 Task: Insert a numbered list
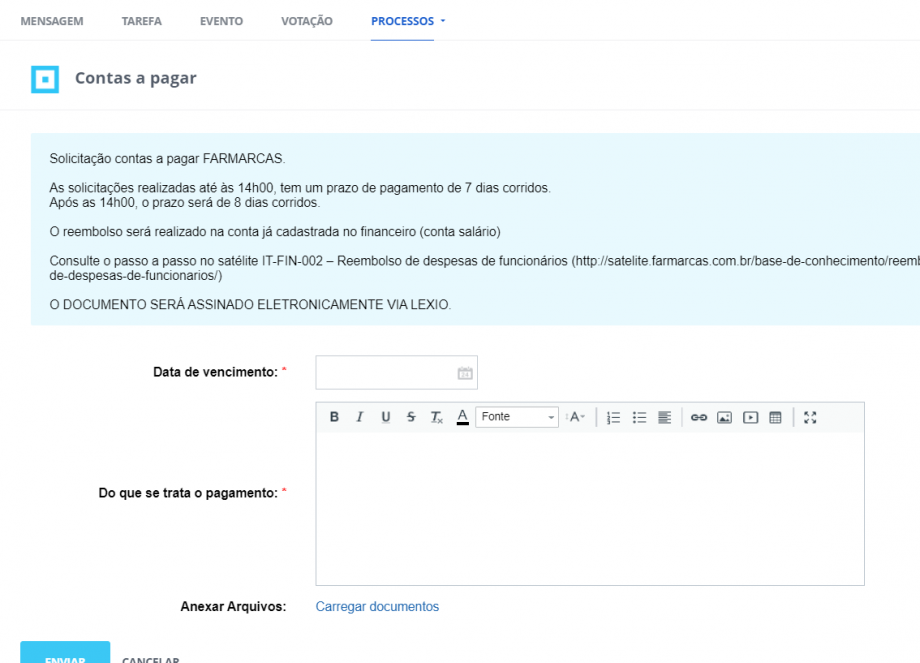[x=615, y=417]
